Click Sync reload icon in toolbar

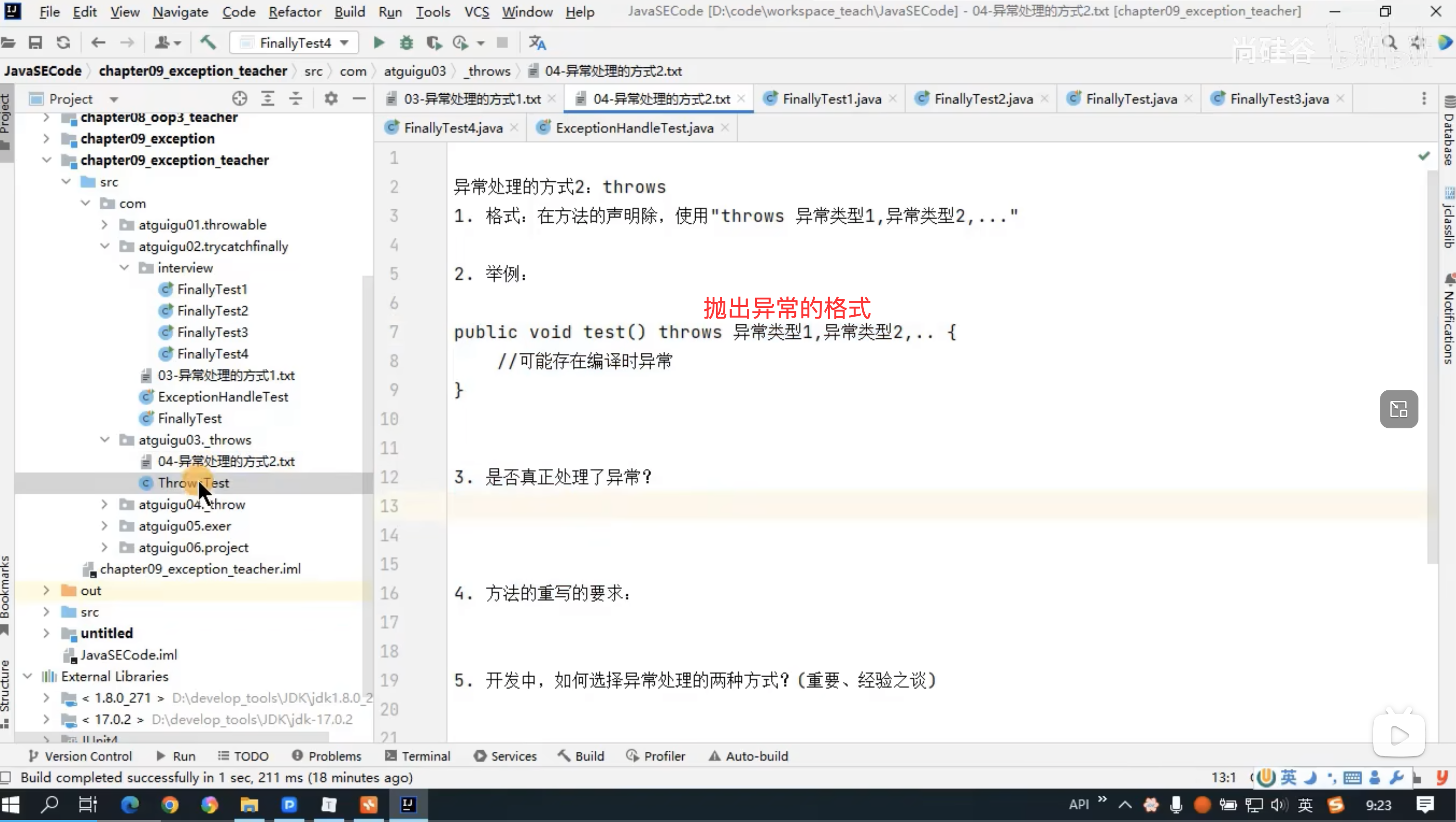pyautogui.click(x=63, y=43)
